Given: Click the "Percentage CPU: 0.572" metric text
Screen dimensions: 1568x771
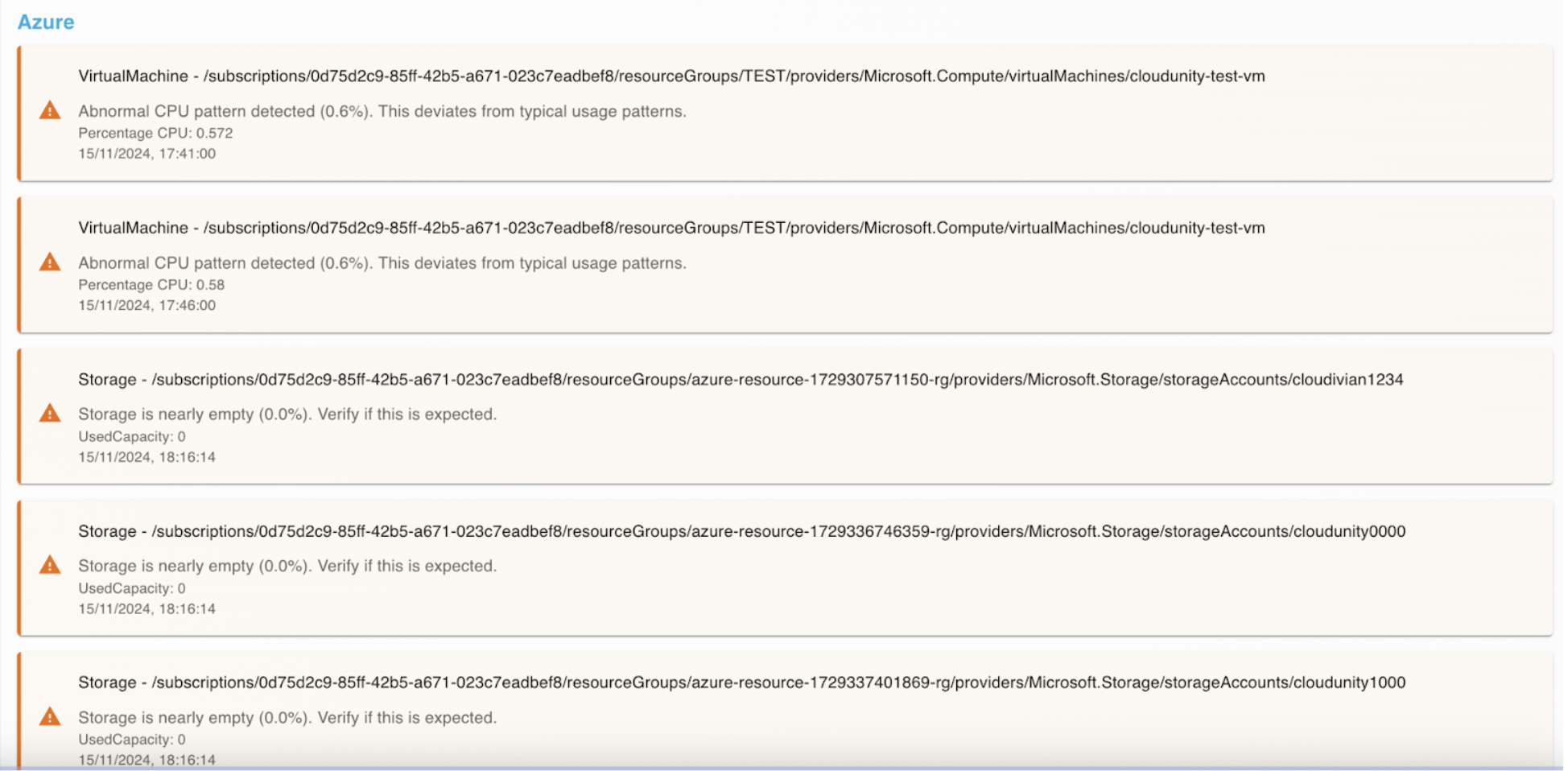Looking at the screenshot, I should [155, 134].
